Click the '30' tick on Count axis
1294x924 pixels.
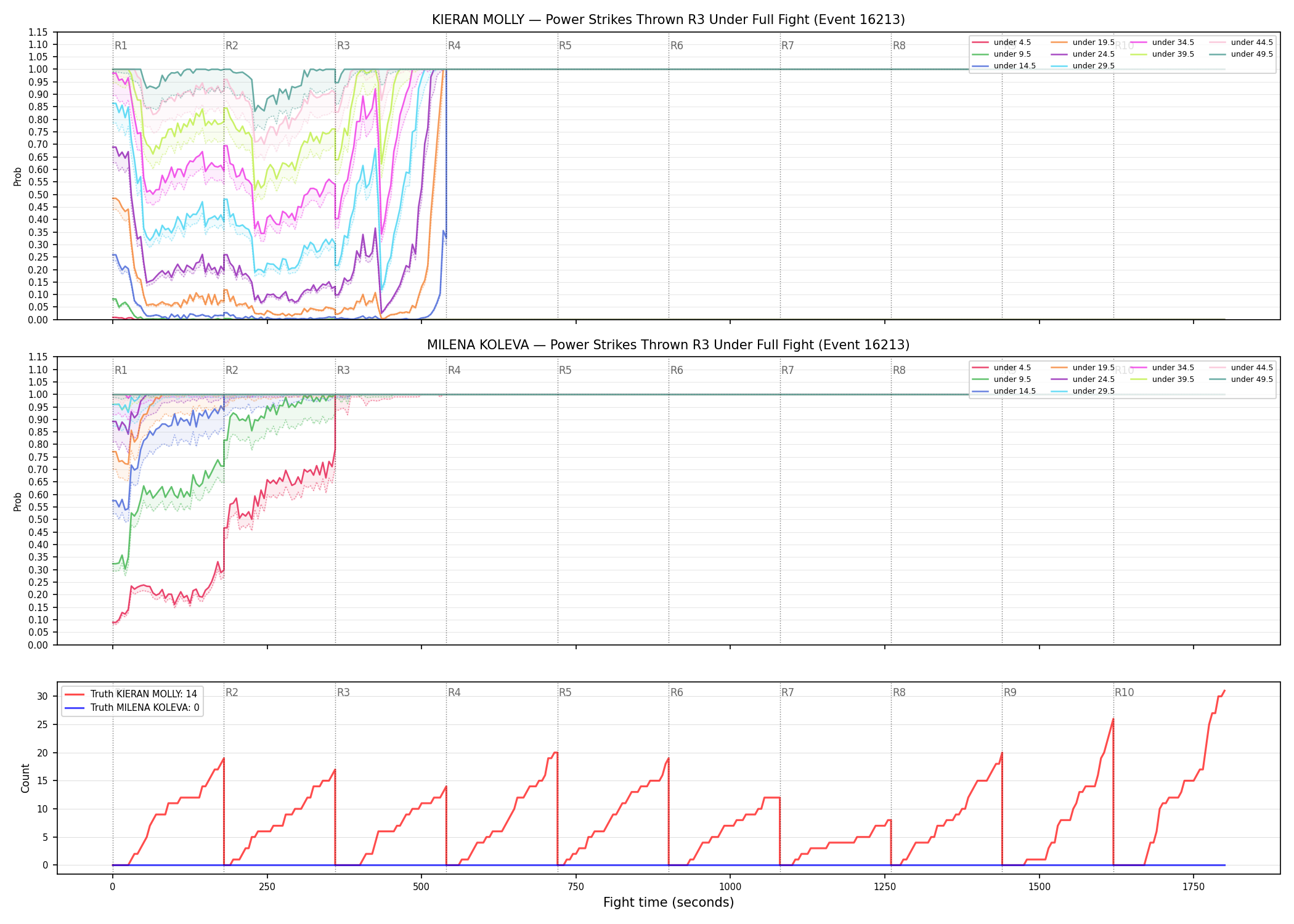click(x=43, y=697)
